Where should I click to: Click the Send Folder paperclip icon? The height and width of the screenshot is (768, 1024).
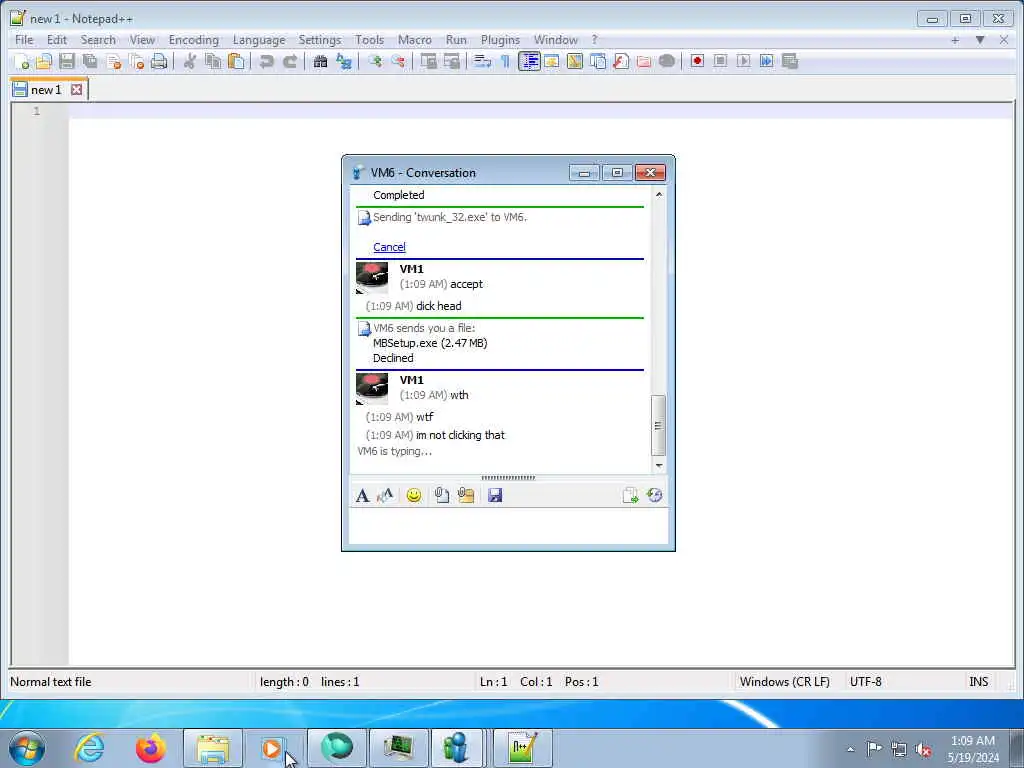point(466,496)
